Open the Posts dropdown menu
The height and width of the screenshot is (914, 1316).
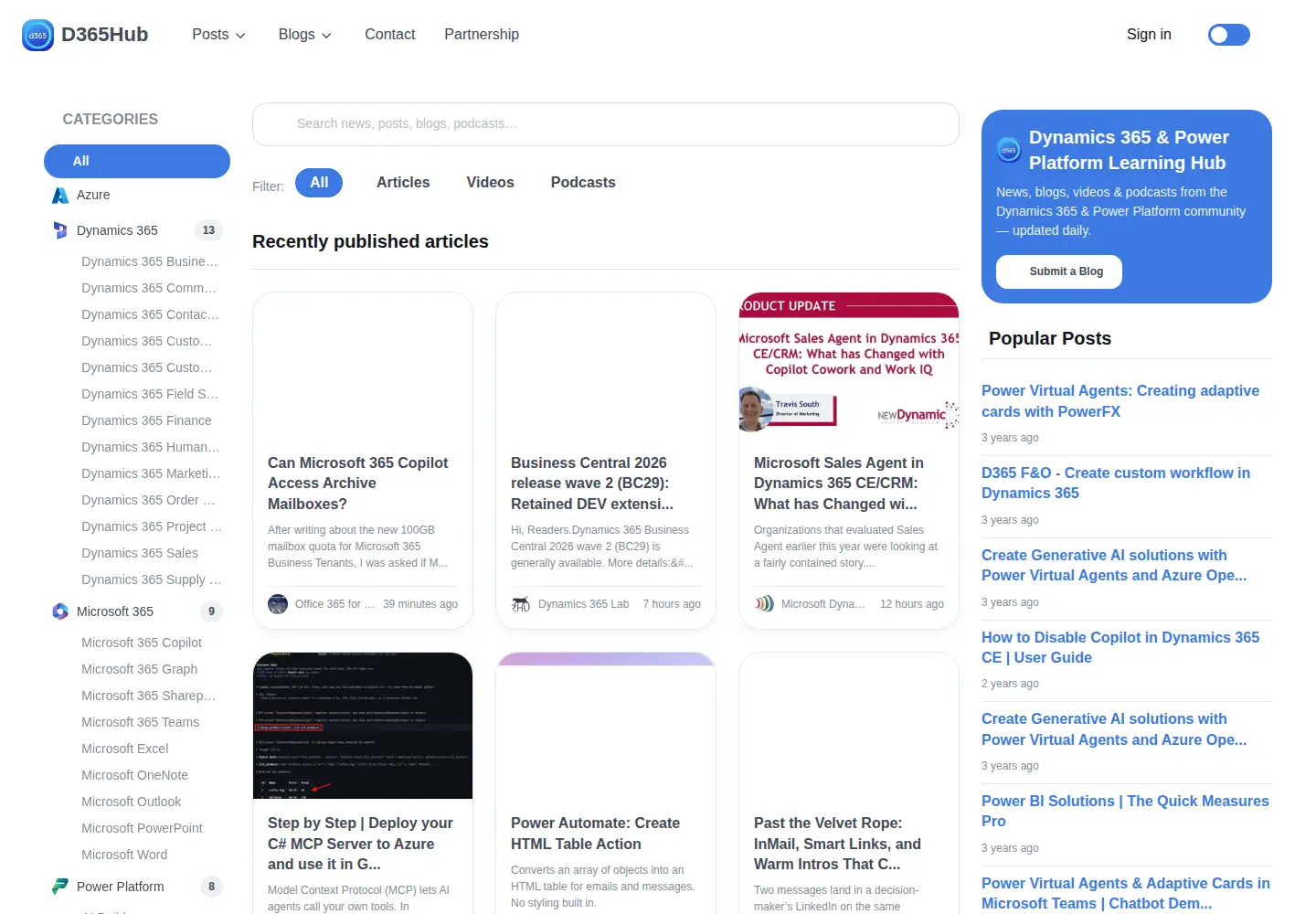218,35
